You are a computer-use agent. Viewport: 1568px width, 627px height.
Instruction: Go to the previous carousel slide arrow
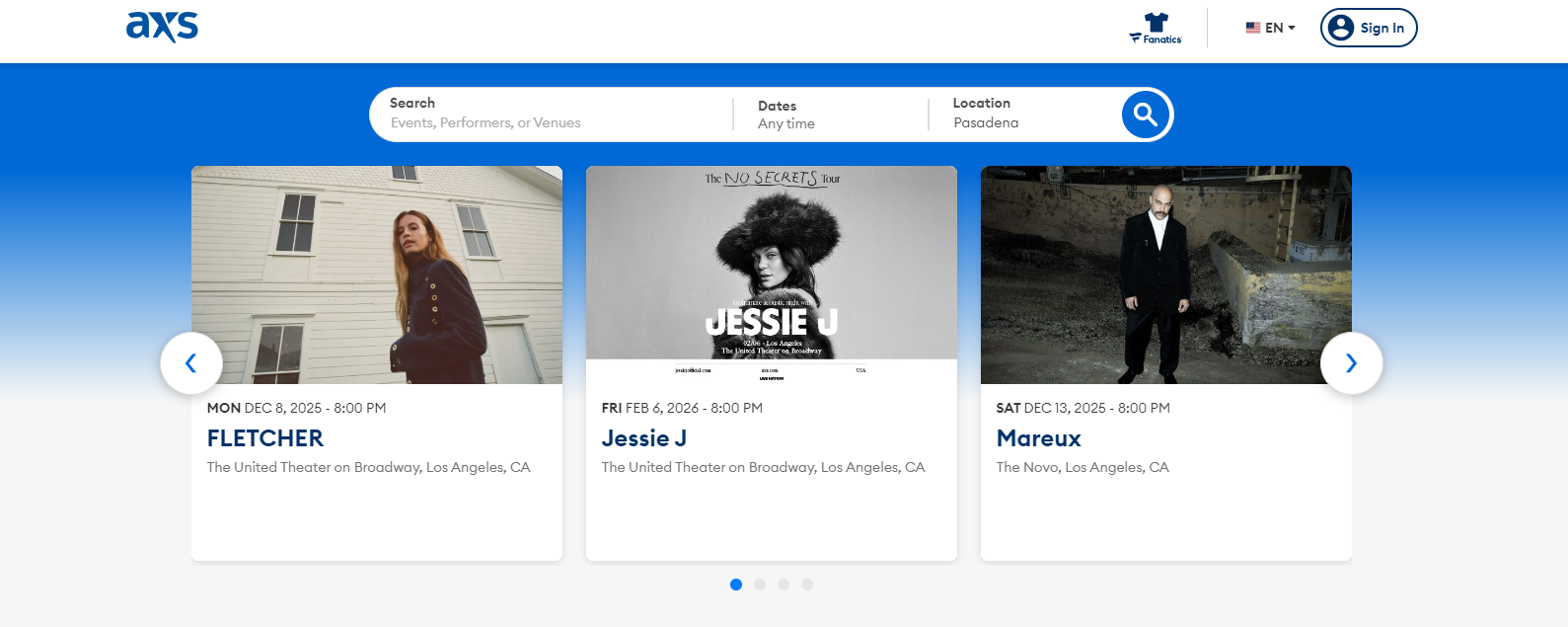click(191, 363)
